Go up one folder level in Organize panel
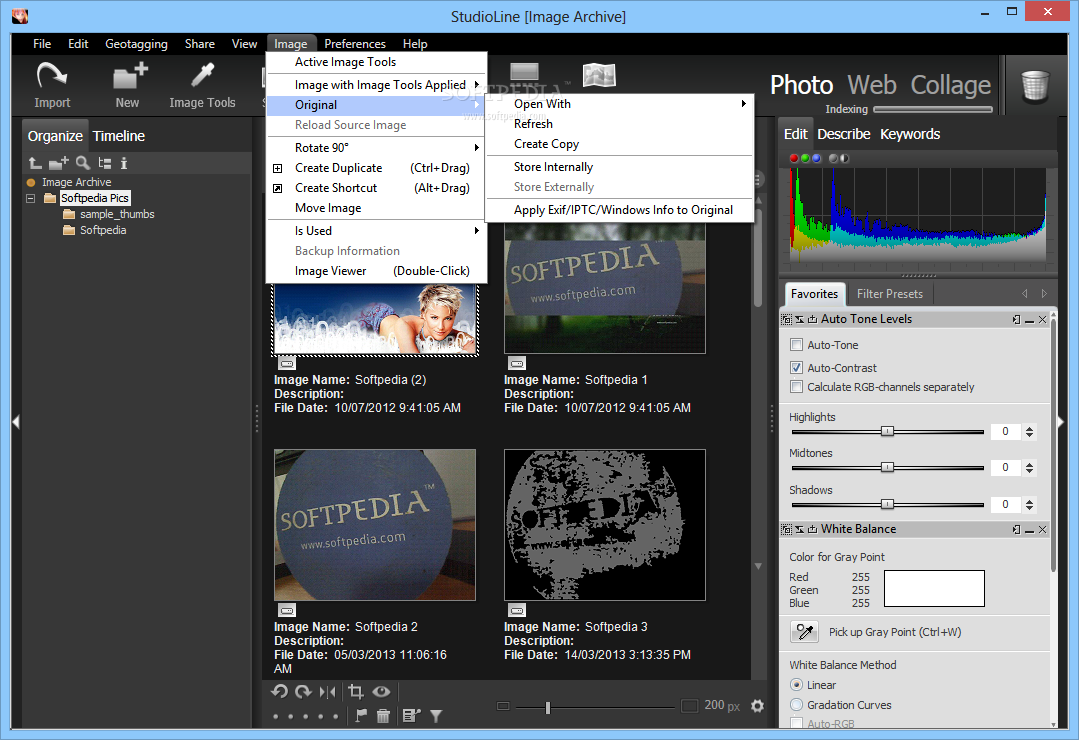 [x=35, y=163]
